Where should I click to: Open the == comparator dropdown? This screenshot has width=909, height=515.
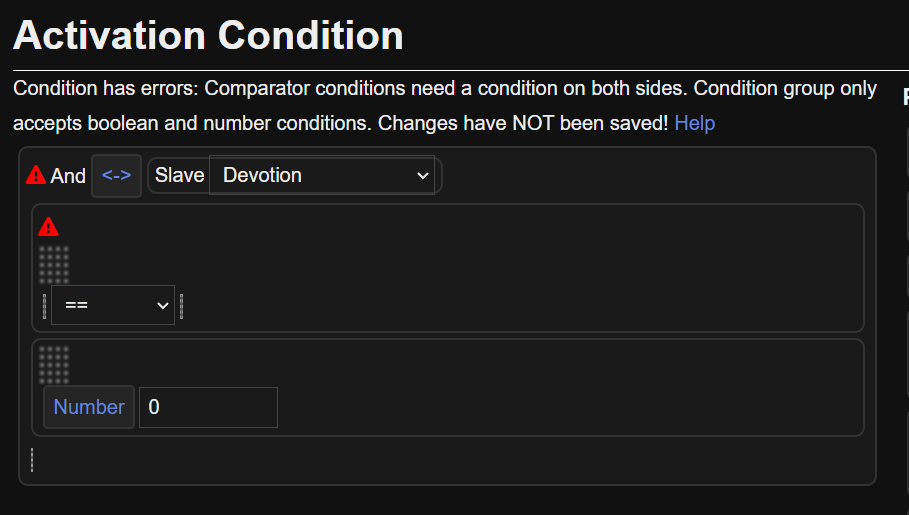click(x=112, y=305)
